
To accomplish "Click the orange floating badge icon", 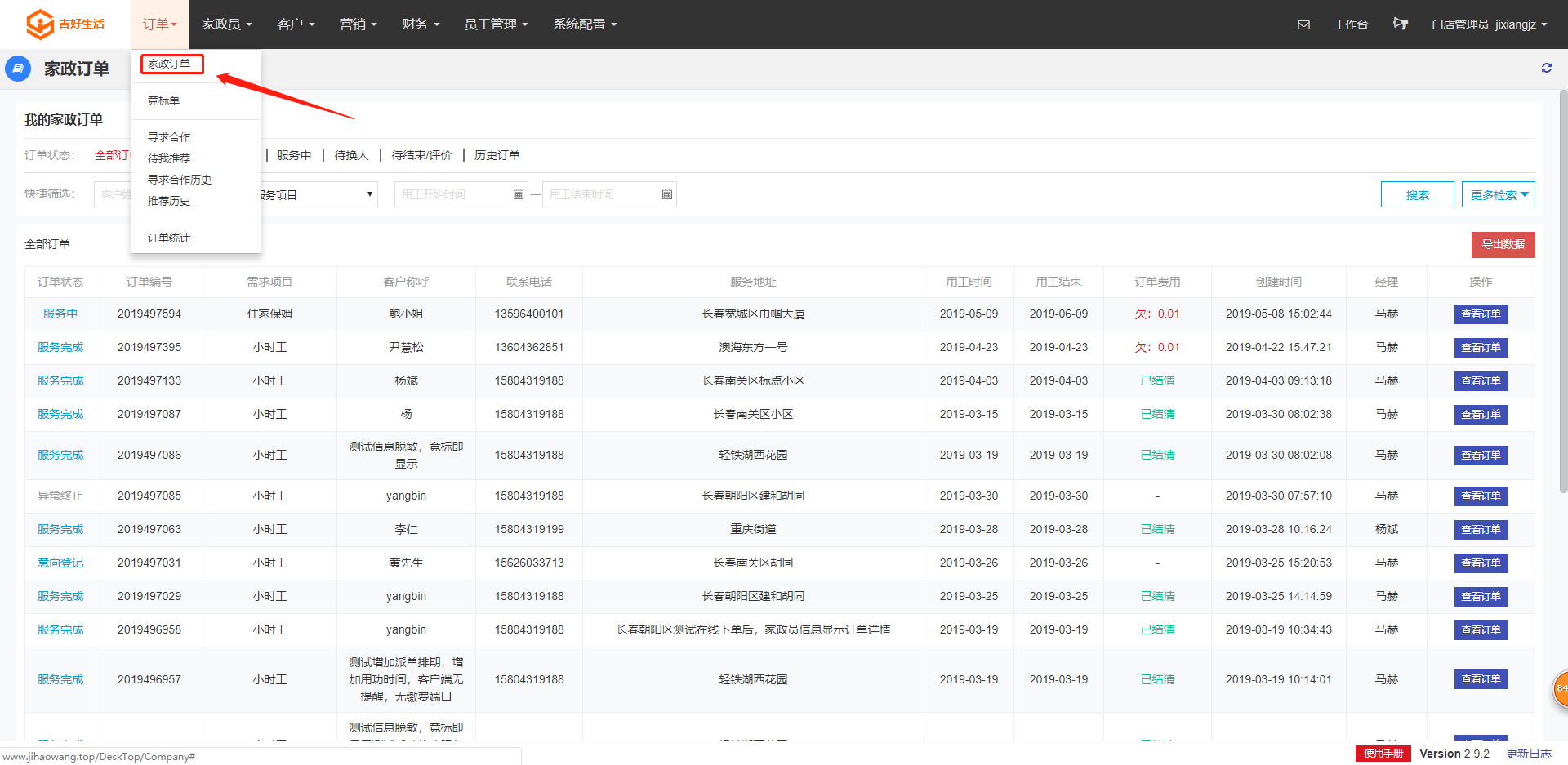I will (x=1560, y=688).
